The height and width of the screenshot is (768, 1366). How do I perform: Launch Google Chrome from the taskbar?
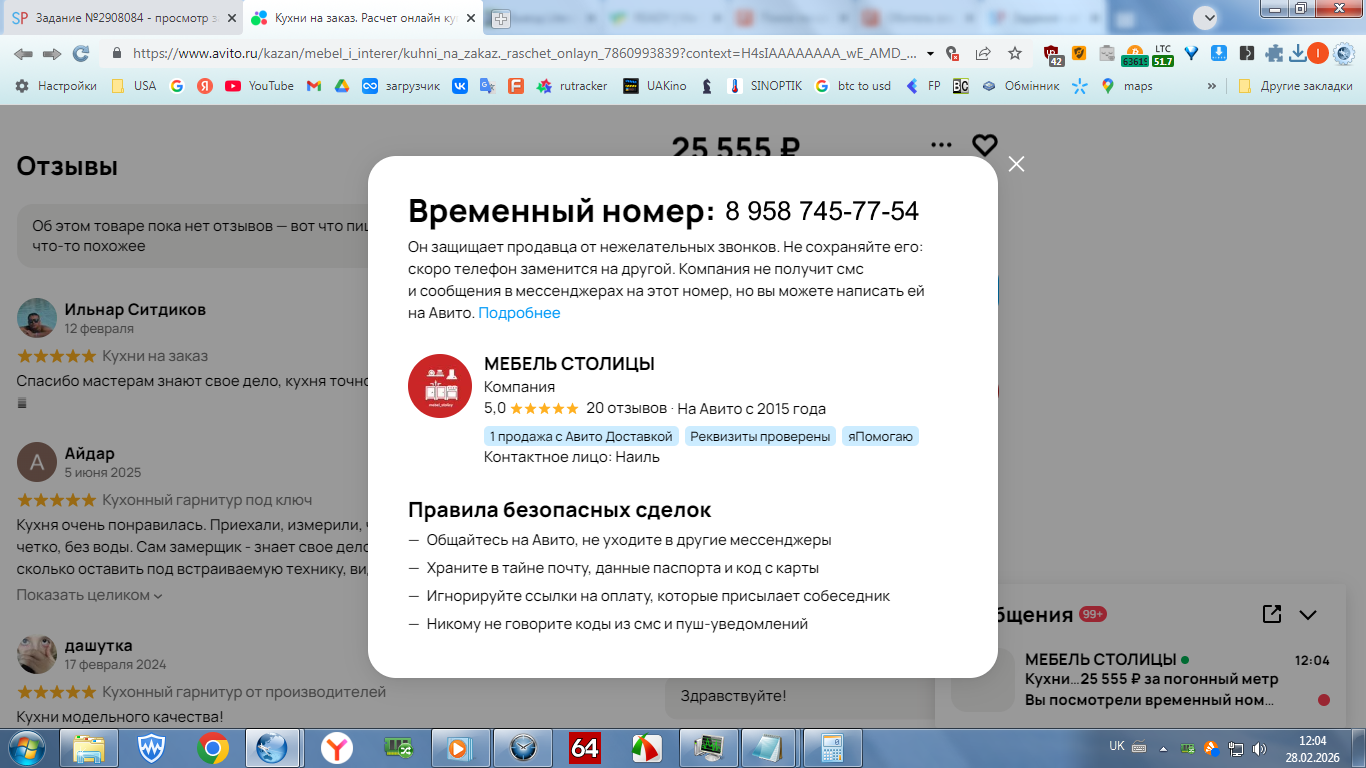point(212,748)
